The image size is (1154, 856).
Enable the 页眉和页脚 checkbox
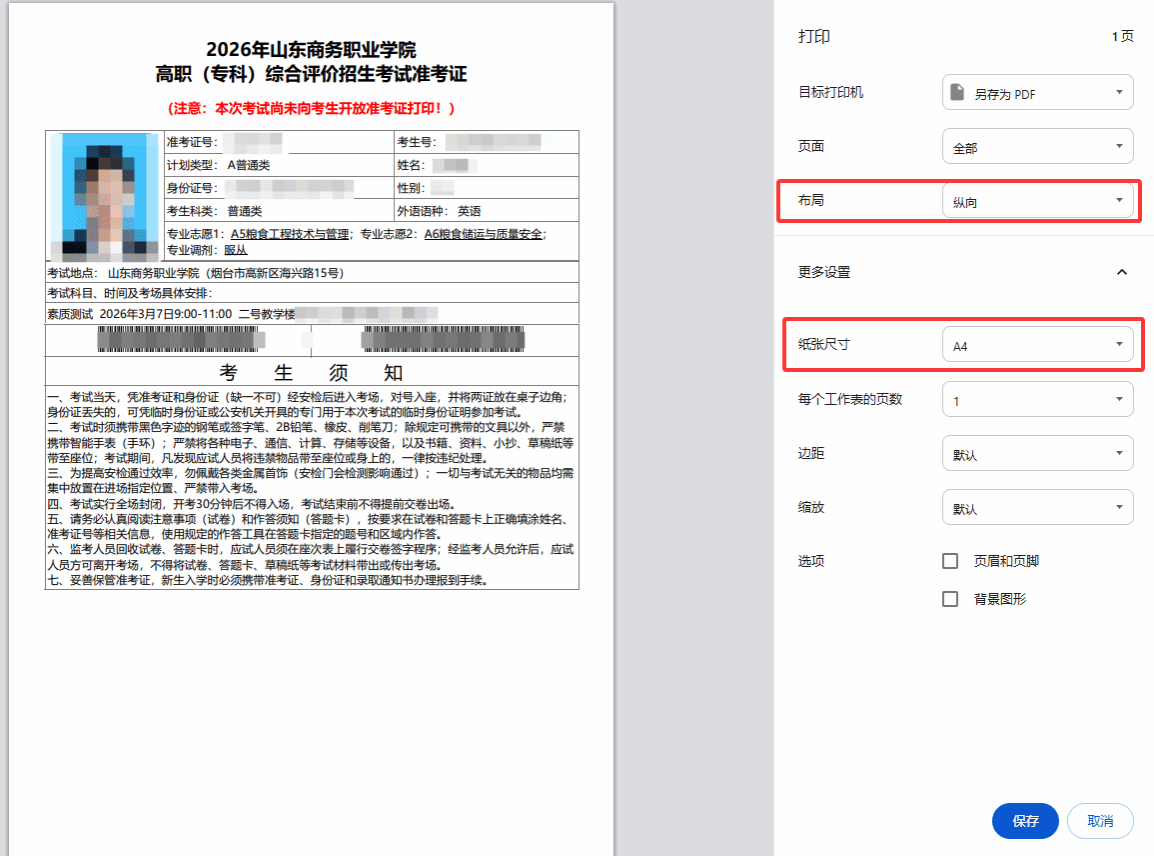[950, 561]
